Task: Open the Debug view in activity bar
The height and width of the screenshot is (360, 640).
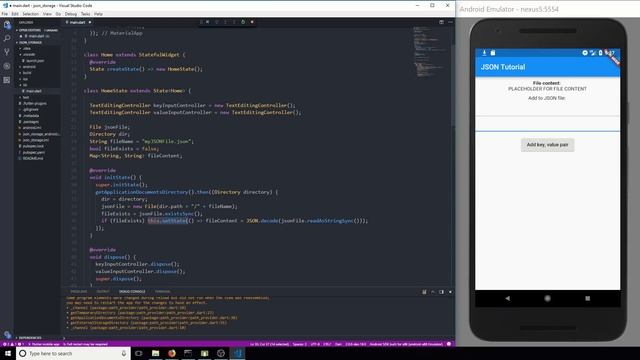Action: (7, 66)
